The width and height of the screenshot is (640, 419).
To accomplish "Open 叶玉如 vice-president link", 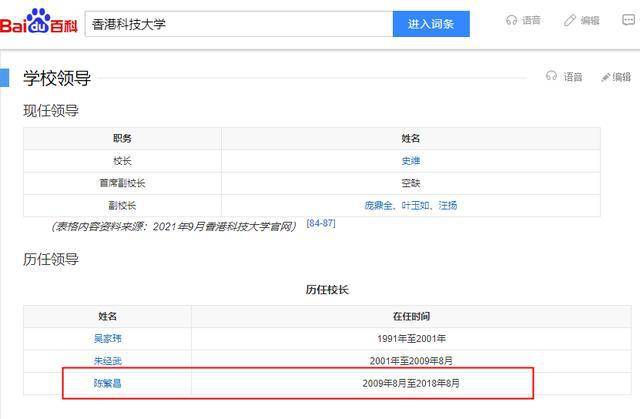I will click(416, 205).
